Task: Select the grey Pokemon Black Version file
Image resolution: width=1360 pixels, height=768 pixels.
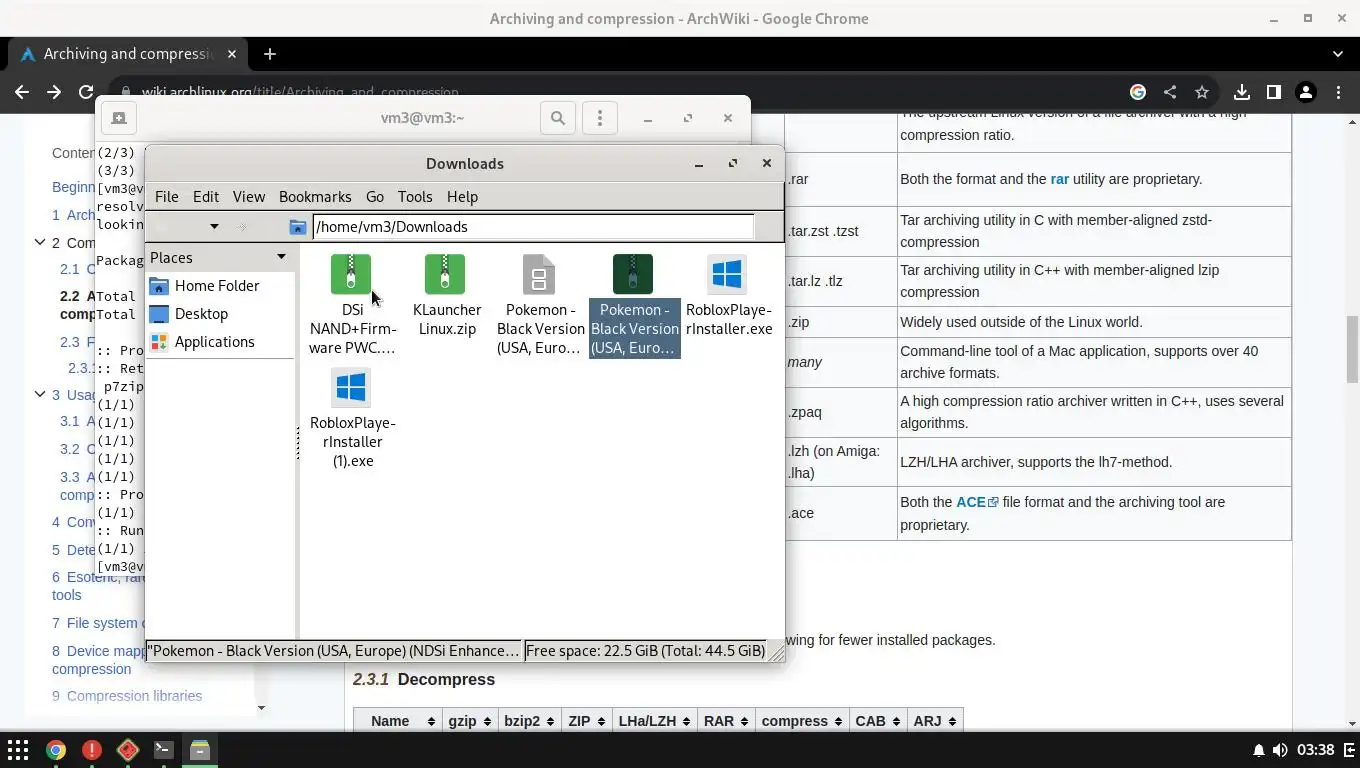Action: coord(540,305)
